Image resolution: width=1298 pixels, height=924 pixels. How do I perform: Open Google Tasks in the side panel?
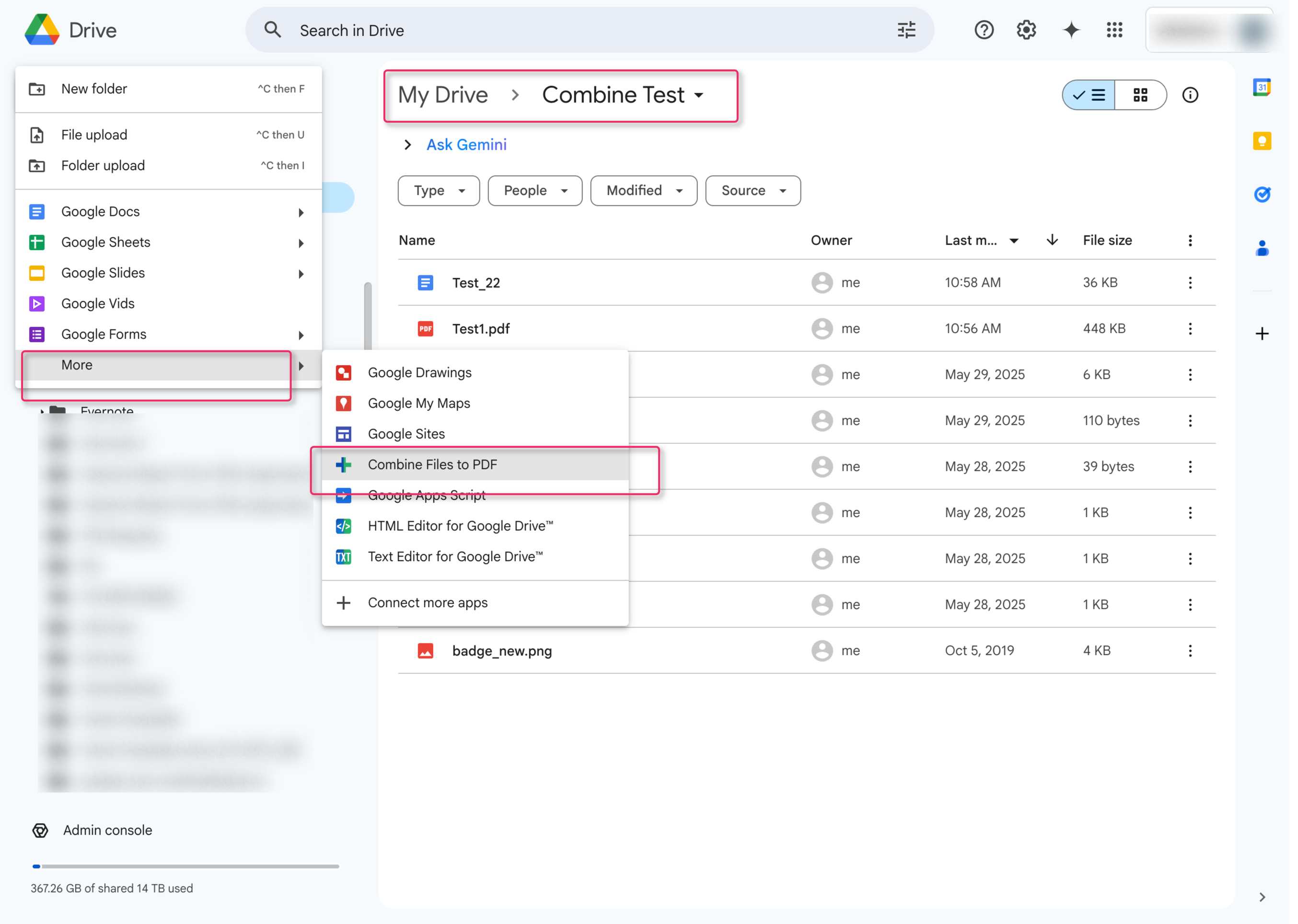[1261, 195]
